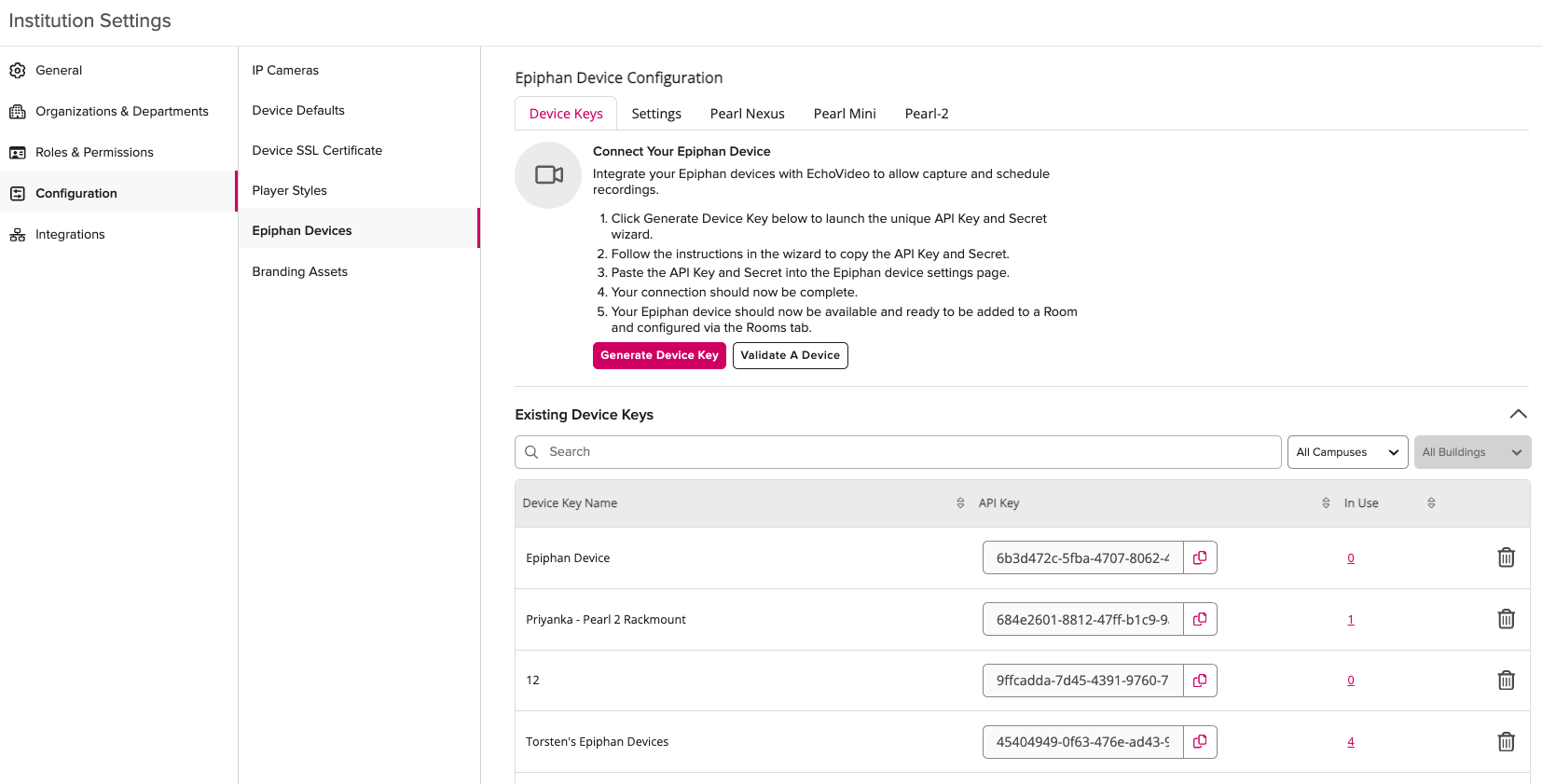1542x784 pixels.
Task: Click the device keys Search field
Action: [x=898, y=452]
